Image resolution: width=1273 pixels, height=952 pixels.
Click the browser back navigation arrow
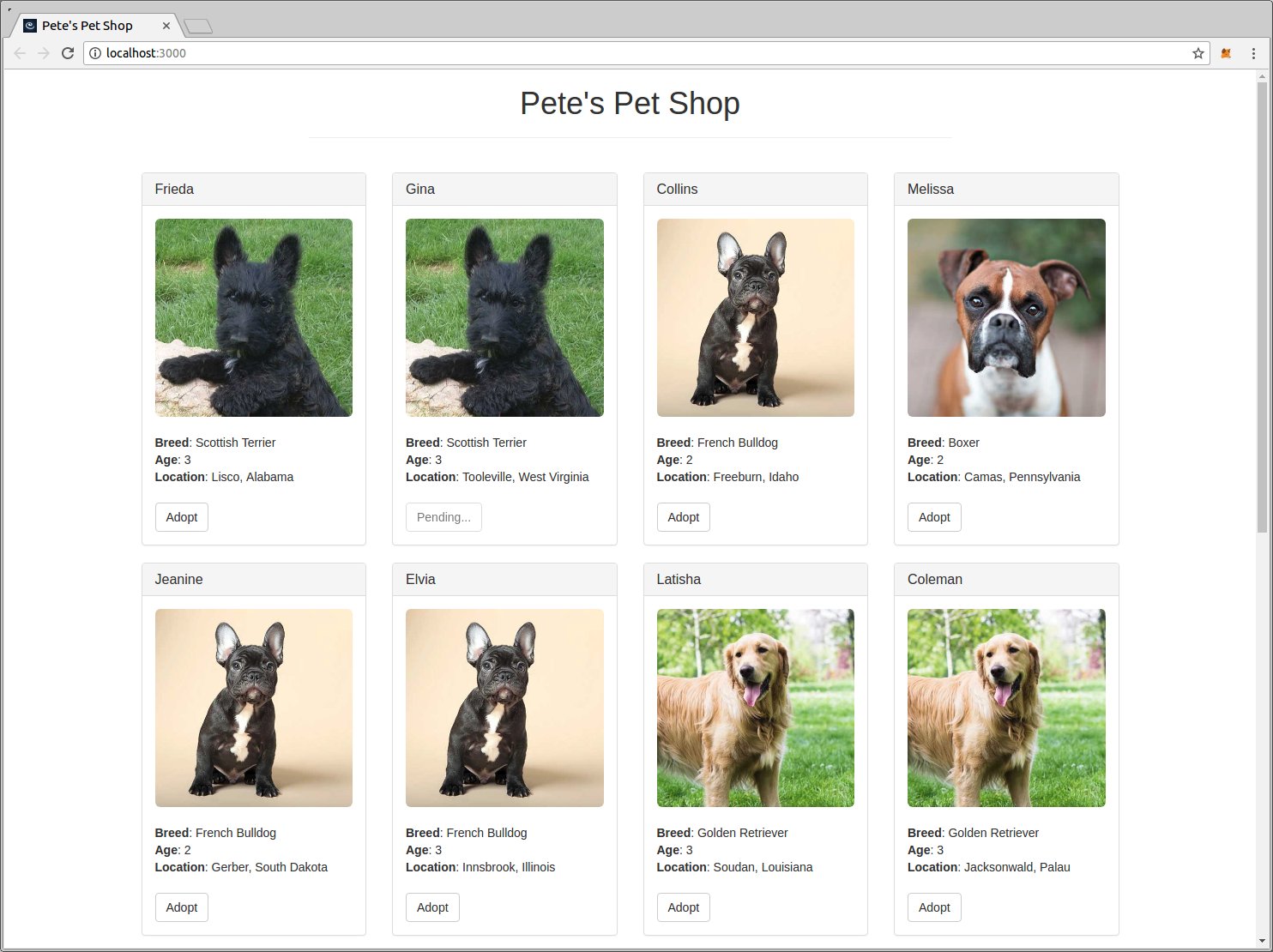(20, 53)
